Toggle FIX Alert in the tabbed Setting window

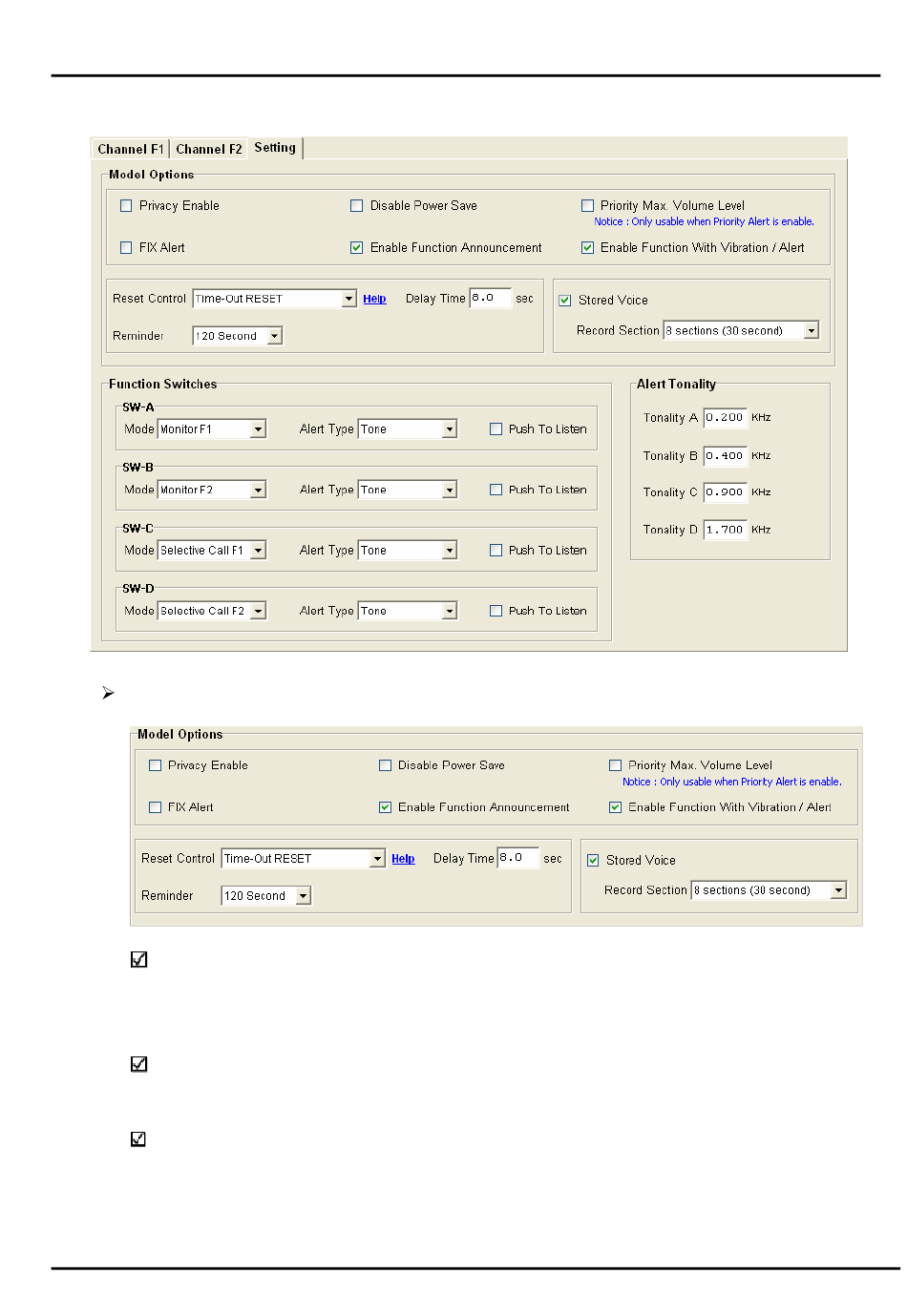[x=126, y=247]
